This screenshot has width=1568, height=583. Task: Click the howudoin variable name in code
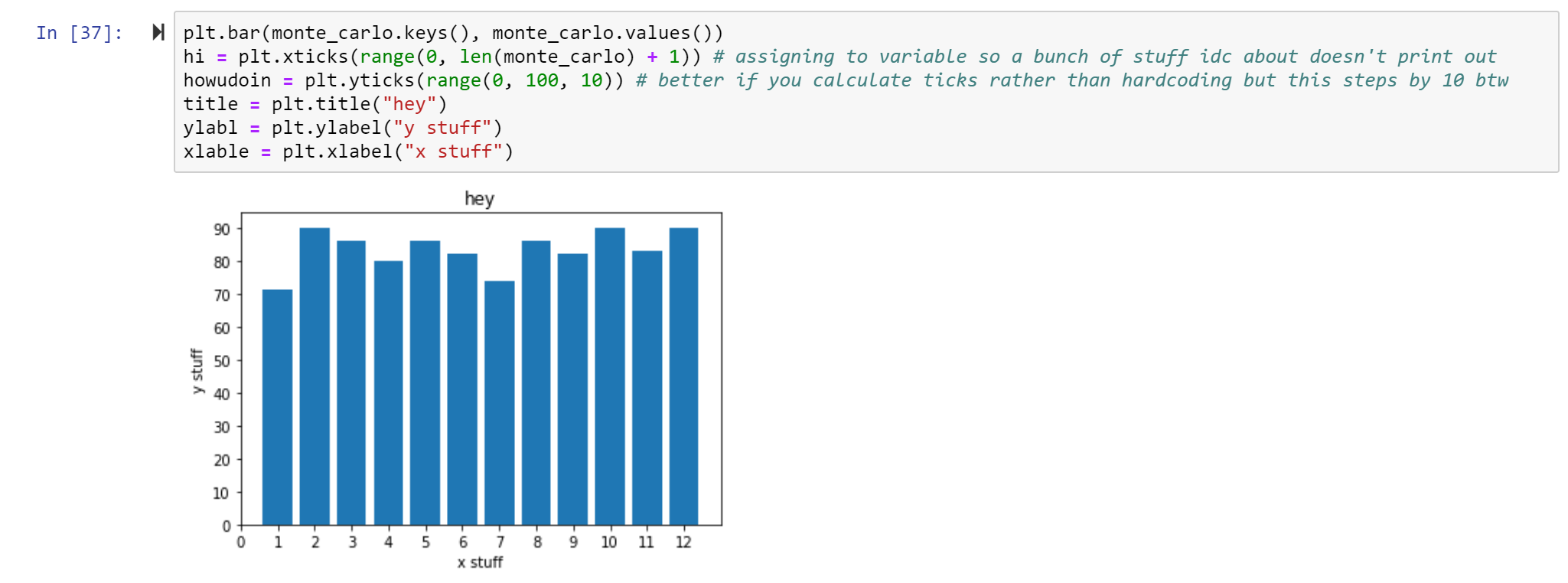tap(227, 80)
